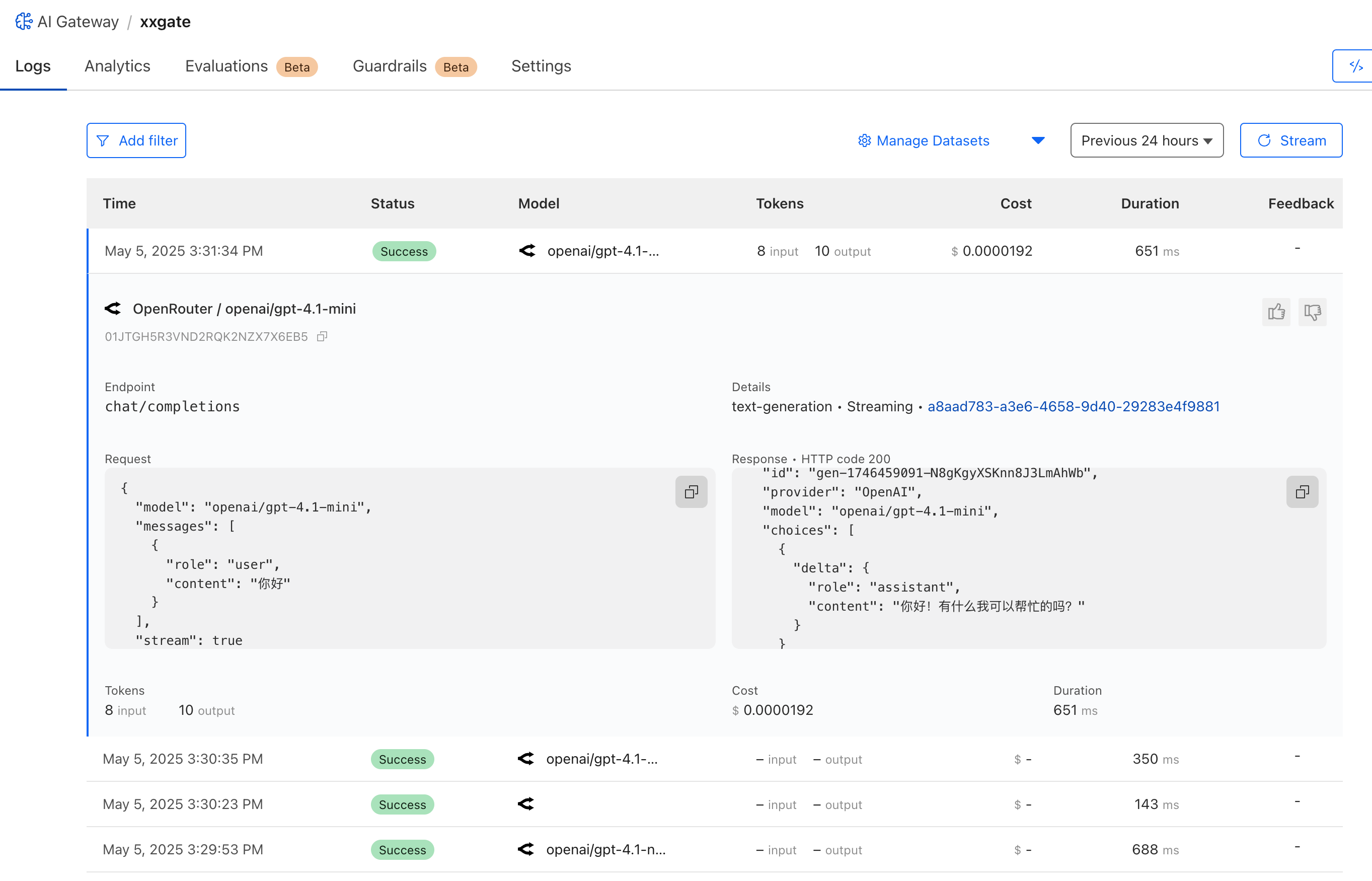This screenshot has height=881, width=1372.
Task: Click the AI Gateway breadcrumb link
Action: click(78, 22)
